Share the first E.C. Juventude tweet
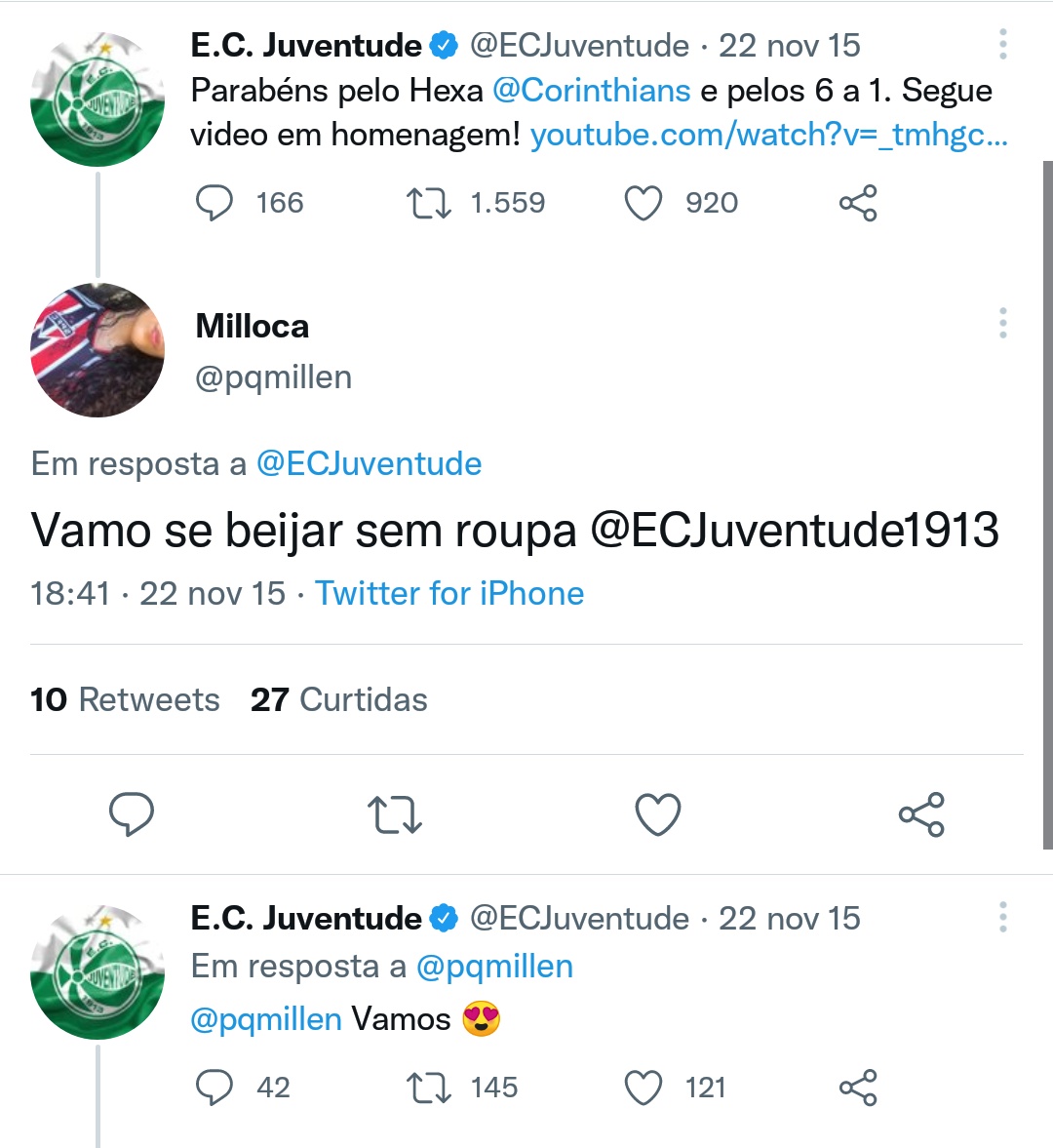The image size is (1053, 1148). [858, 203]
